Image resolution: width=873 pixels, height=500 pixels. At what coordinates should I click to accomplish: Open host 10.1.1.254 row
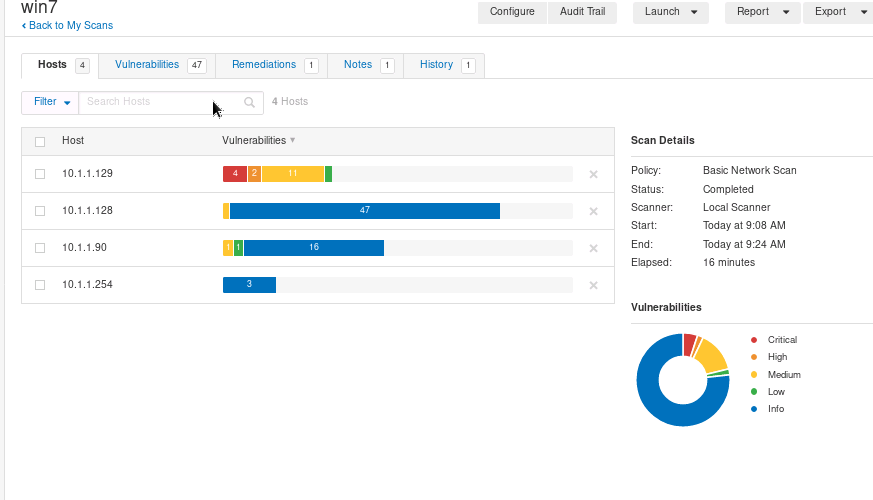click(317, 285)
